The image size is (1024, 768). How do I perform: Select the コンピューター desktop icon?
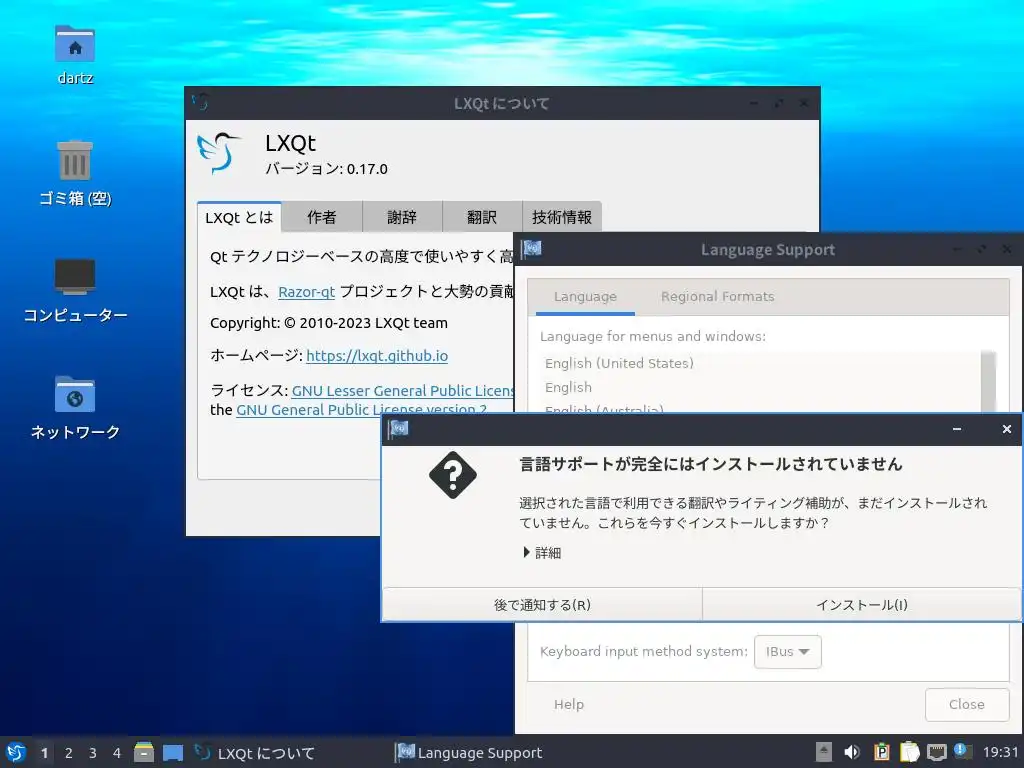coord(75,291)
